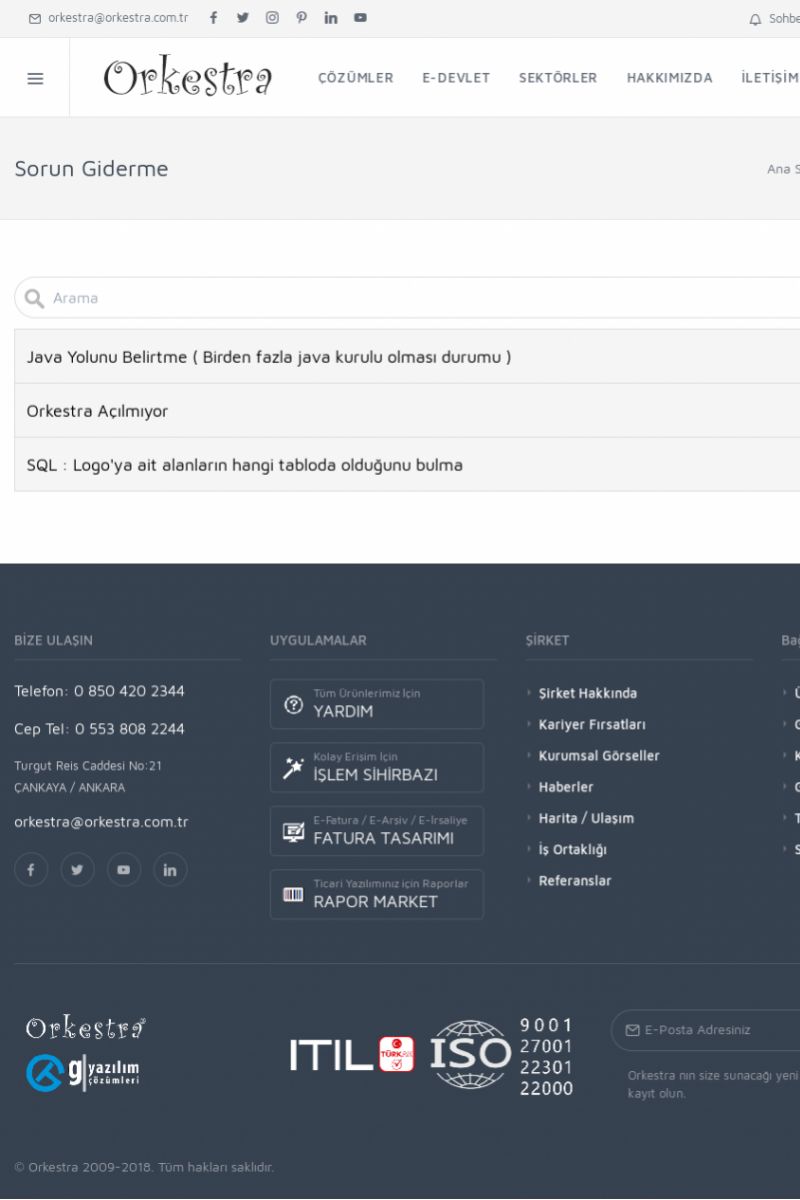800x1200 pixels.
Task: Open the Instagram icon in top bar
Action: pos(272,18)
